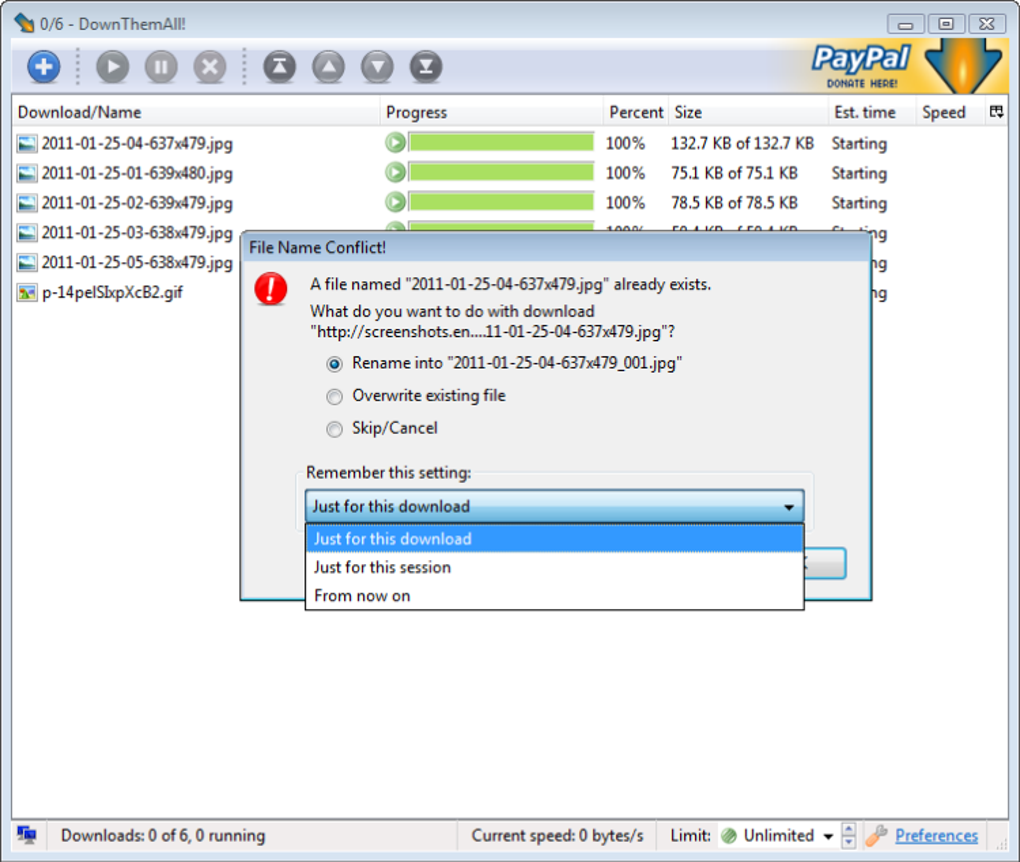Click the File Name Conflict! dialog title bar

coord(556,247)
